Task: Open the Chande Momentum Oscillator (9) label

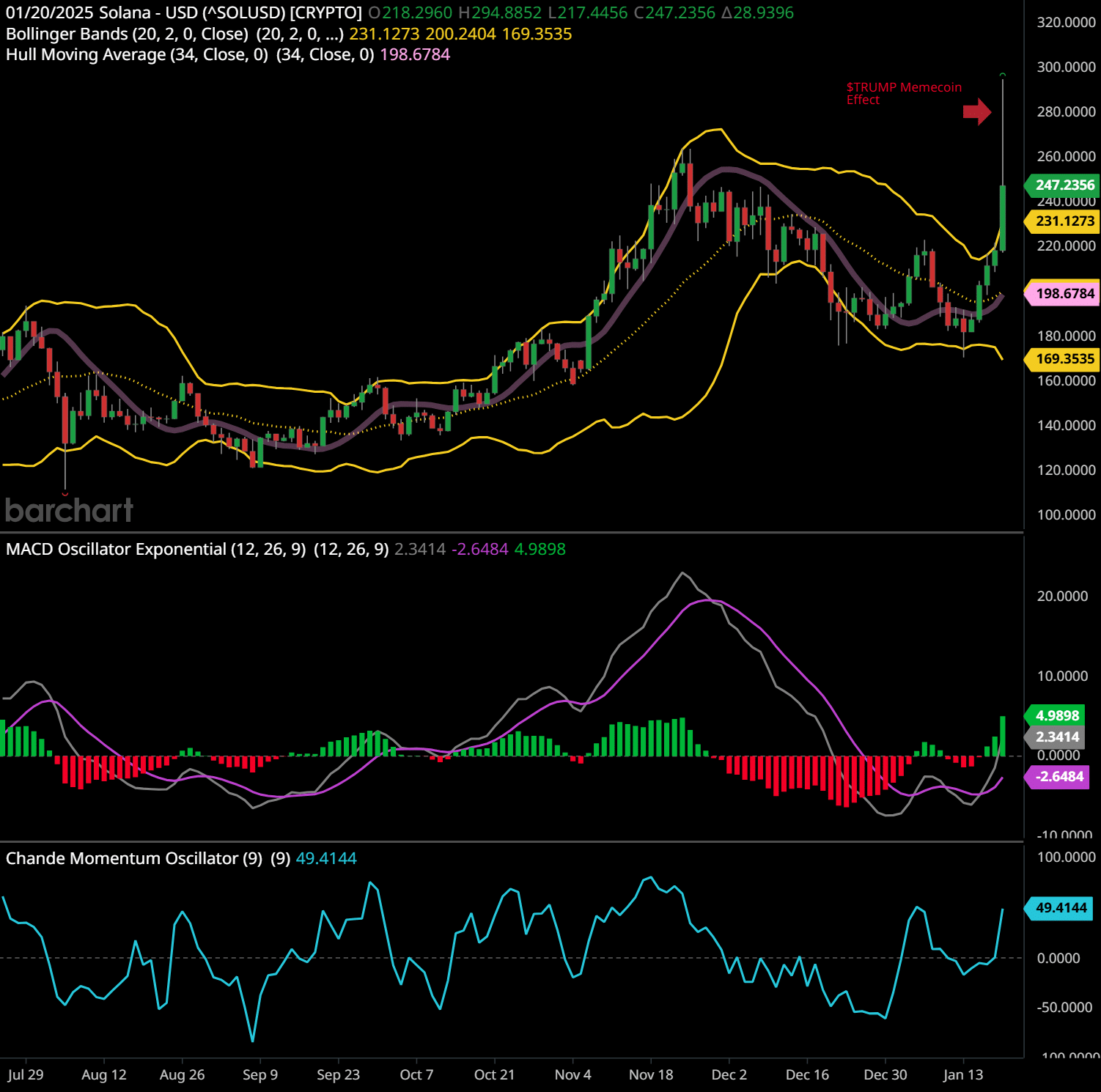Action: tap(134, 858)
